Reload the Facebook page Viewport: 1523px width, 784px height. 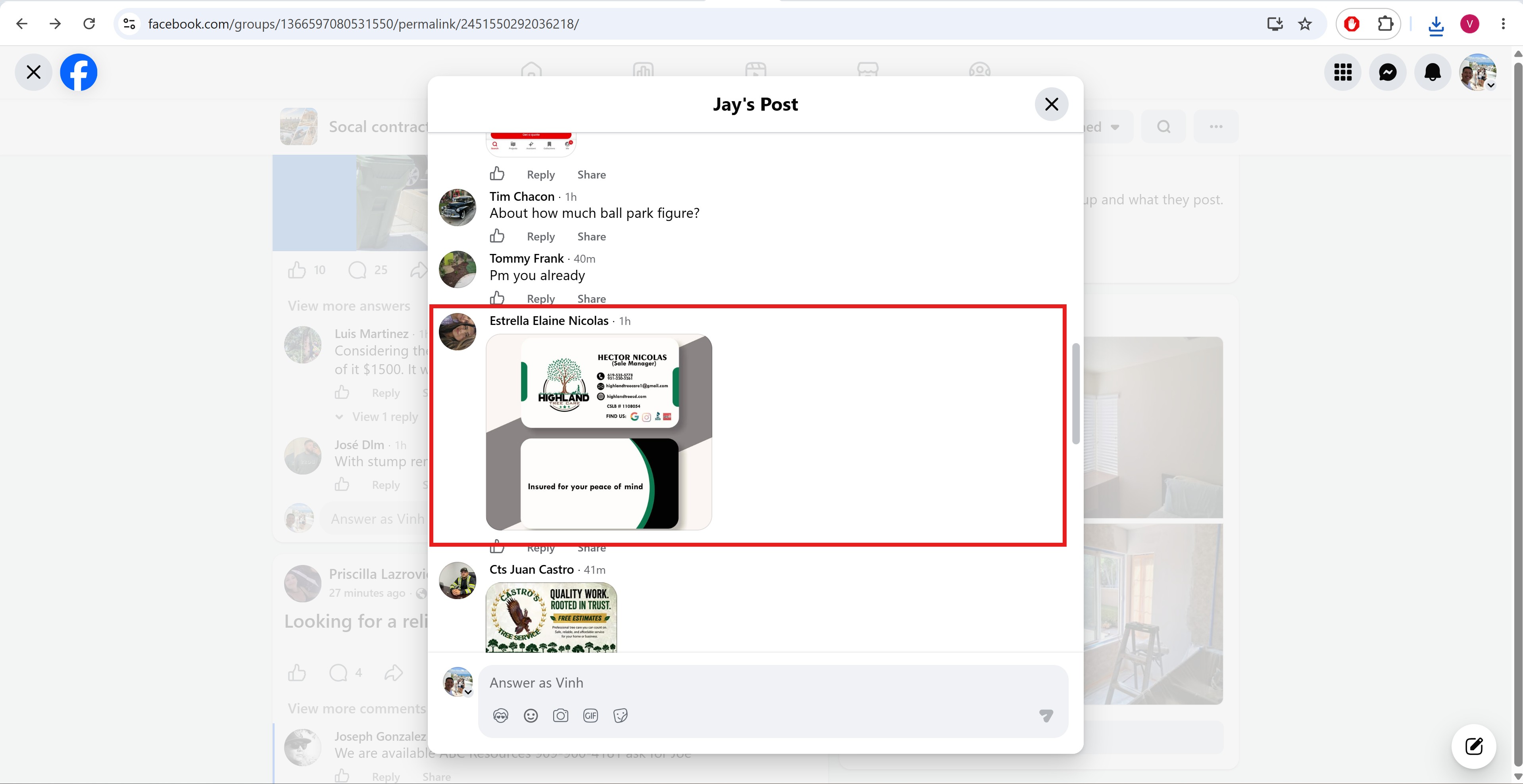tap(89, 24)
